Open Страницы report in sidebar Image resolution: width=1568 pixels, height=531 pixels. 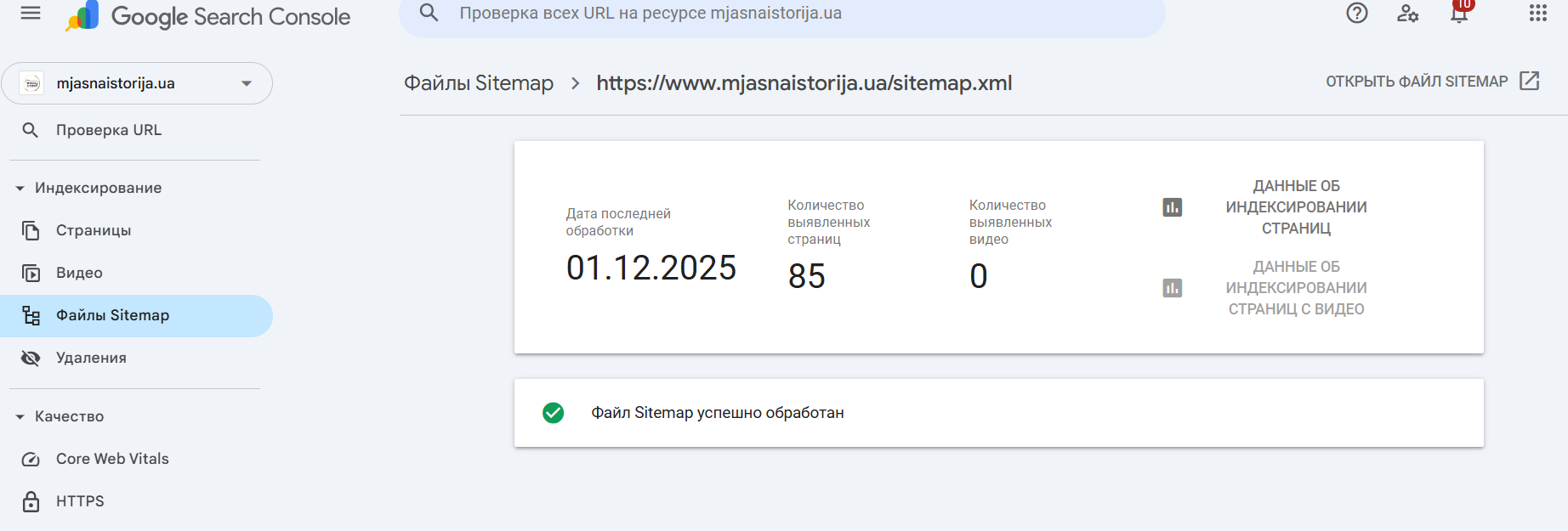(x=94, y=230)
